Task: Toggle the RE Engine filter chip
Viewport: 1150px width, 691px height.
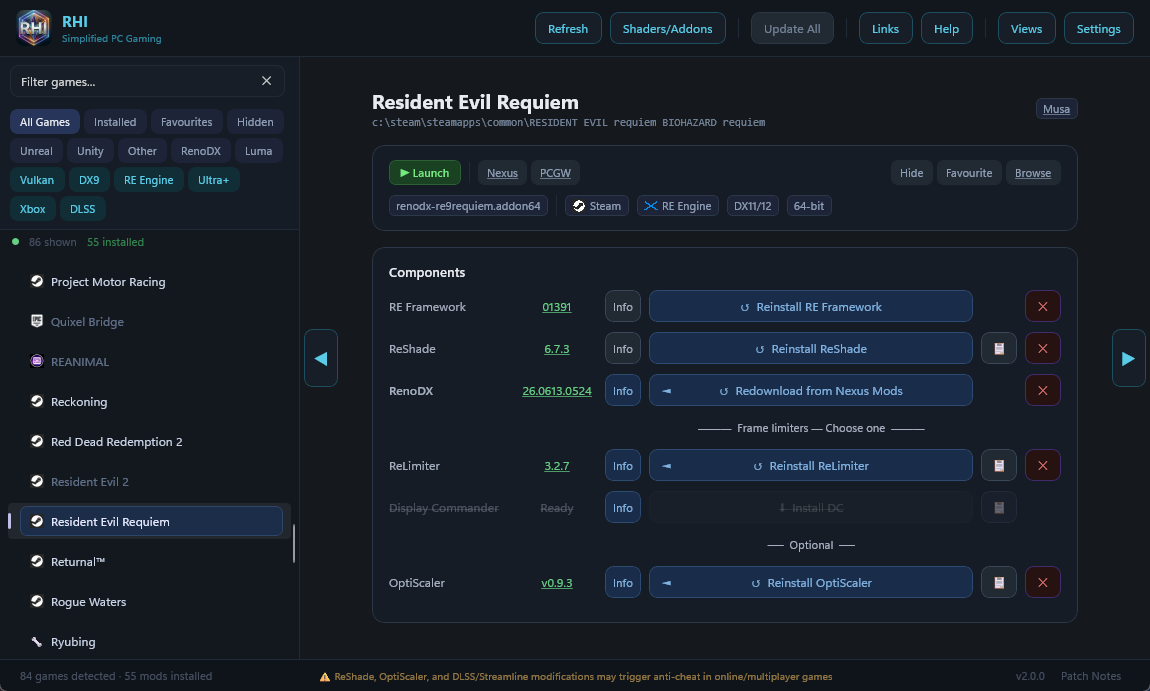Action: click(x=149, y=180)
